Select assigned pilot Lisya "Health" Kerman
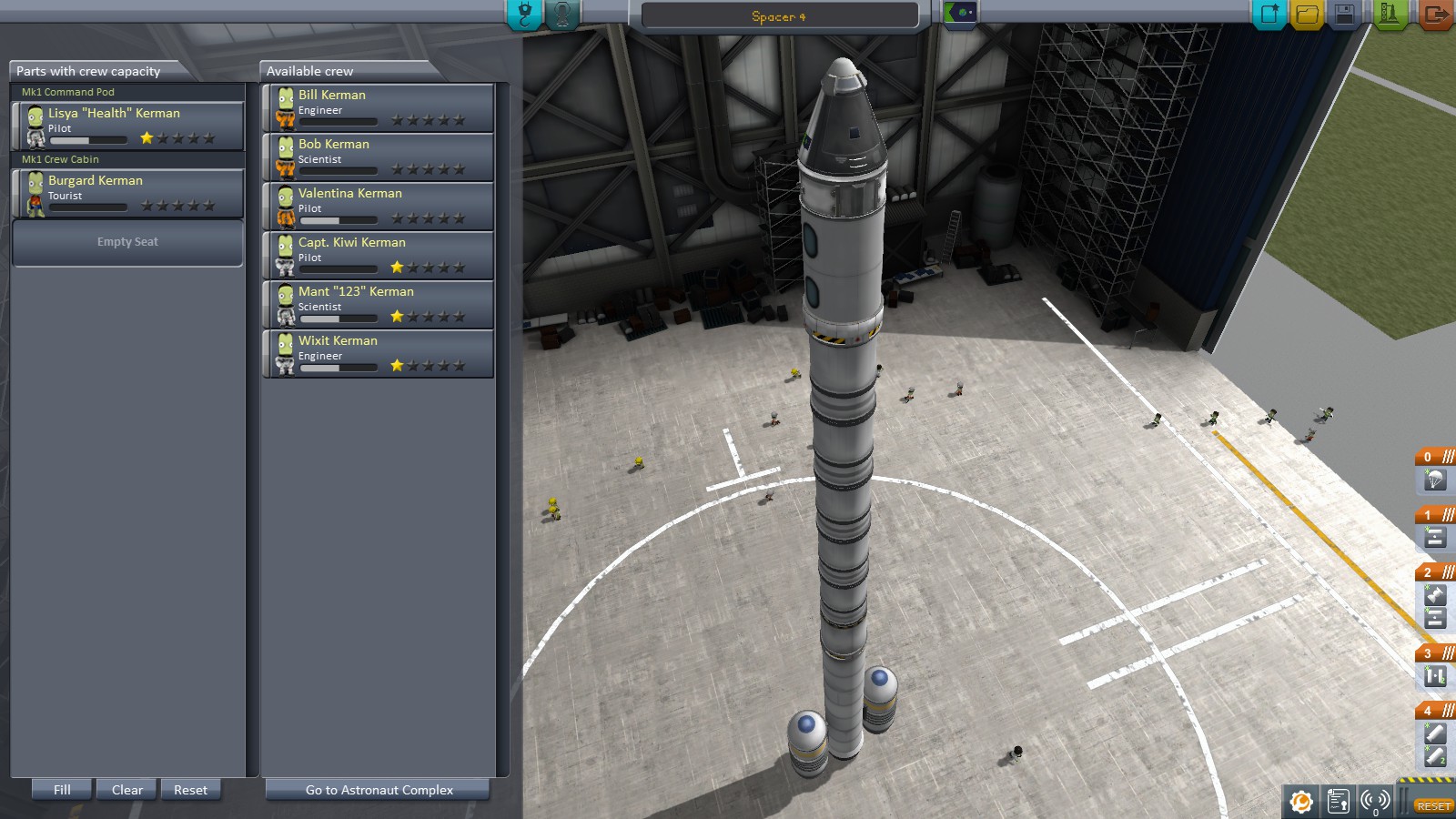The image size is (1456, 819). tap(127, 126)
